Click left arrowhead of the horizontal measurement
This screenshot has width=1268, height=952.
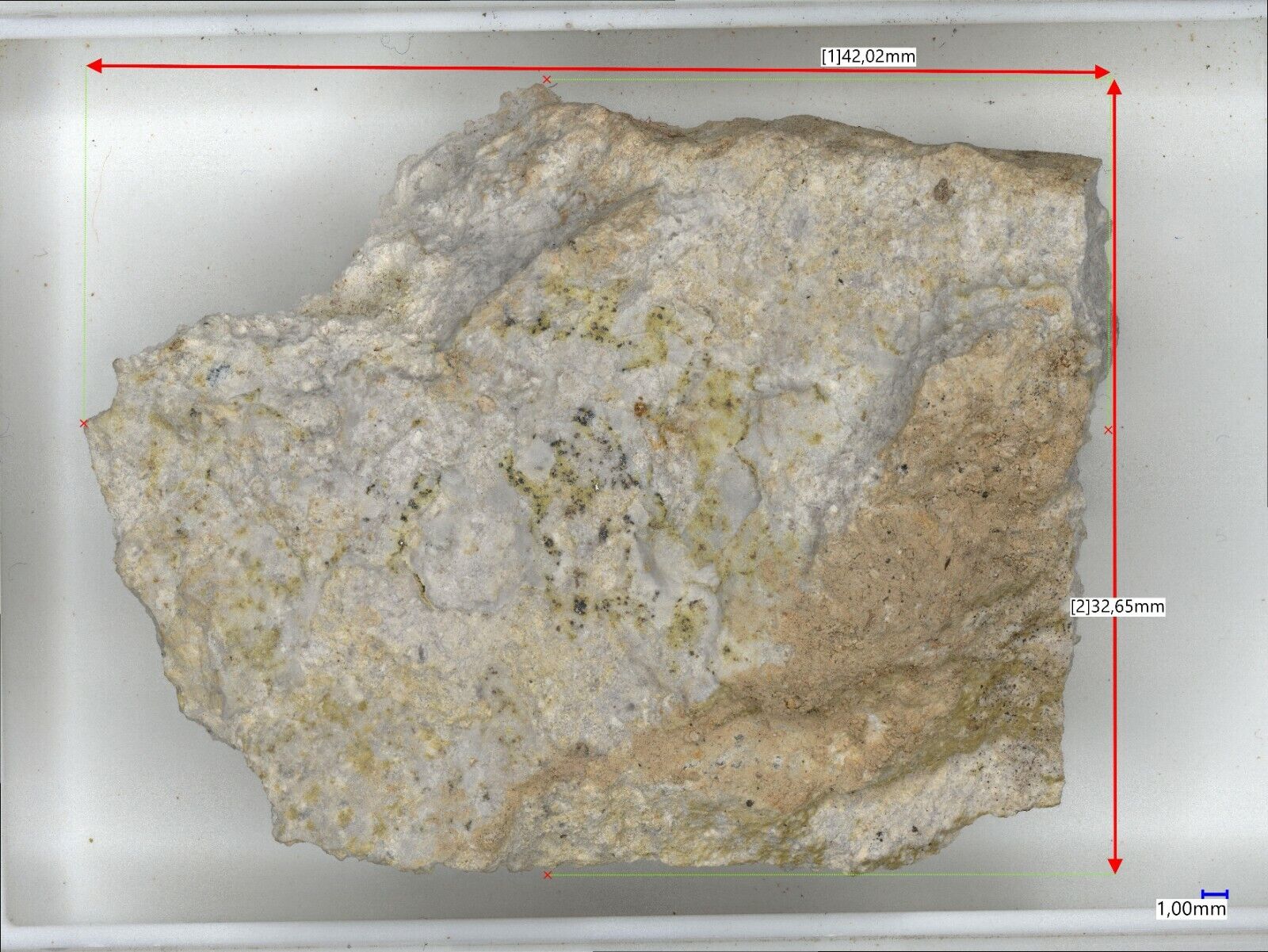94,66
